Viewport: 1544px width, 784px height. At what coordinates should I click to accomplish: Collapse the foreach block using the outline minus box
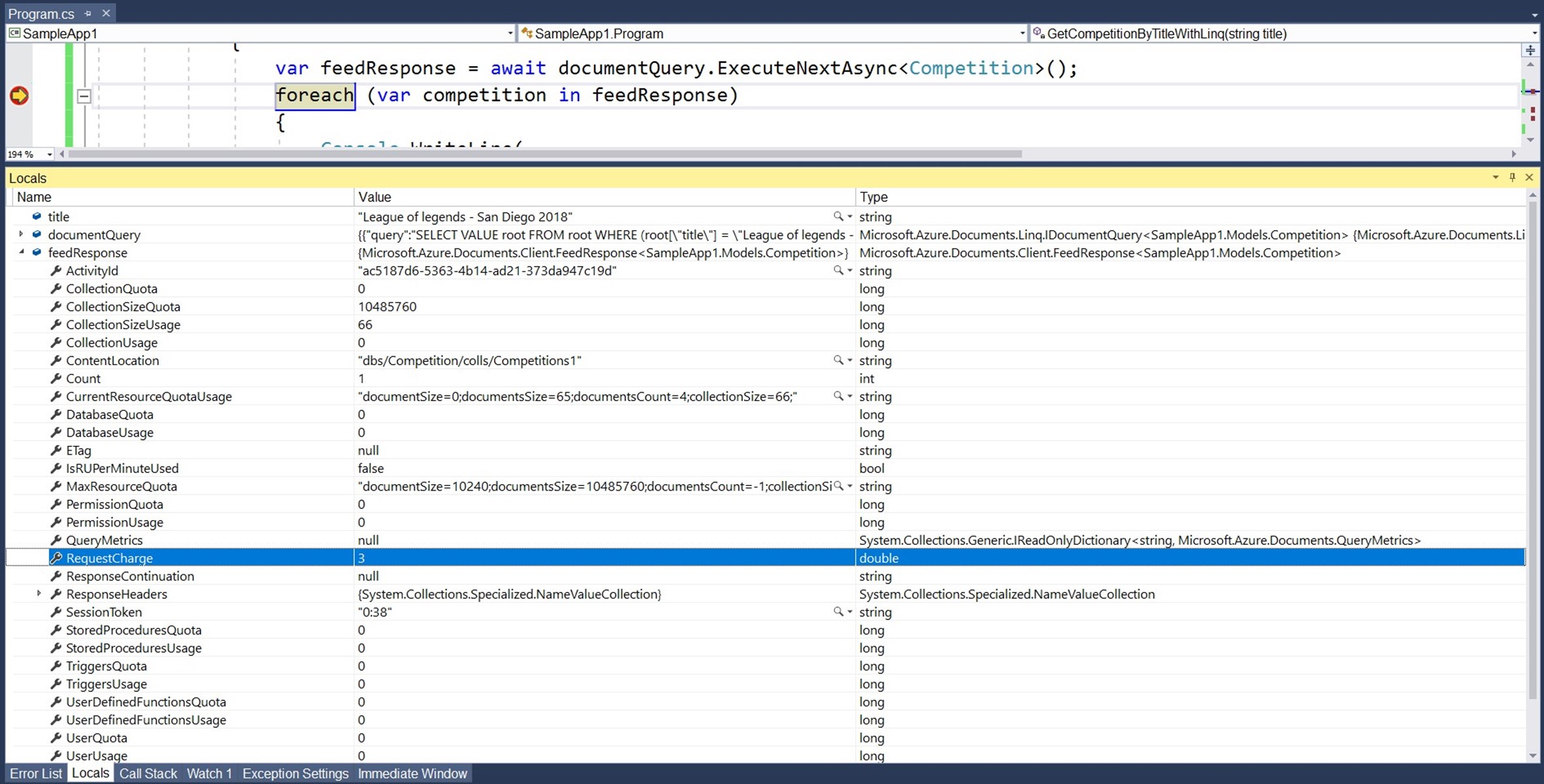pyautogui.click(x=84, y=95)
